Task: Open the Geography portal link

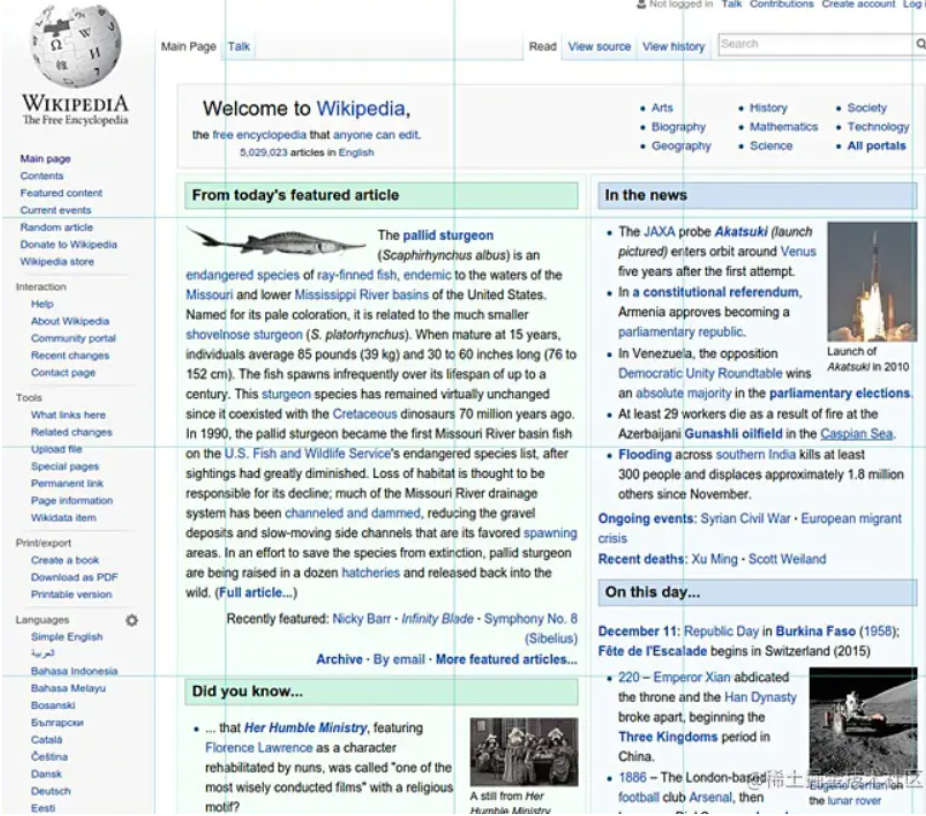Action: (x=681, y=146)
